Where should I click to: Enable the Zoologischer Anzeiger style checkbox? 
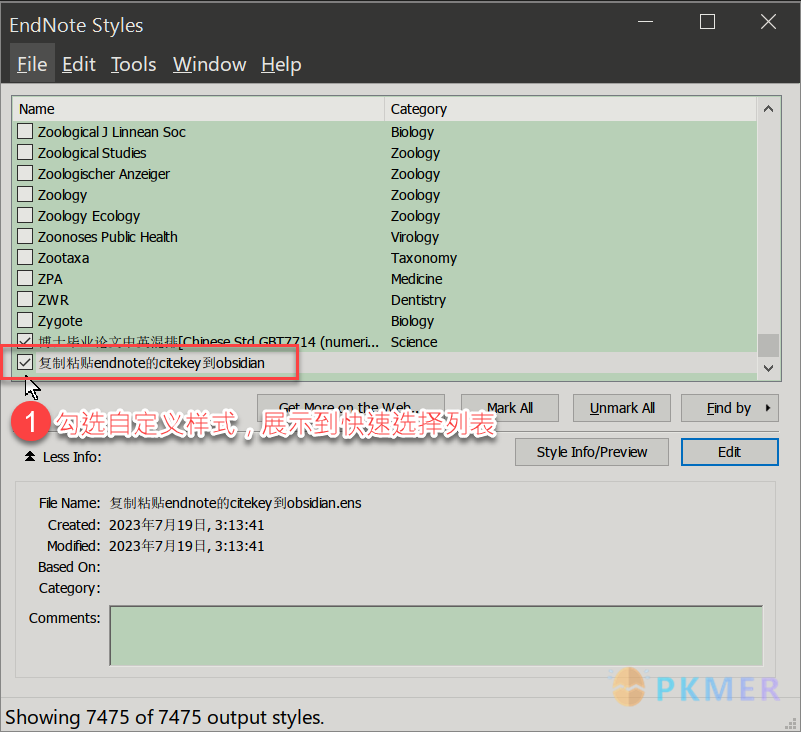pyautogui.click(x=25, y=173)
